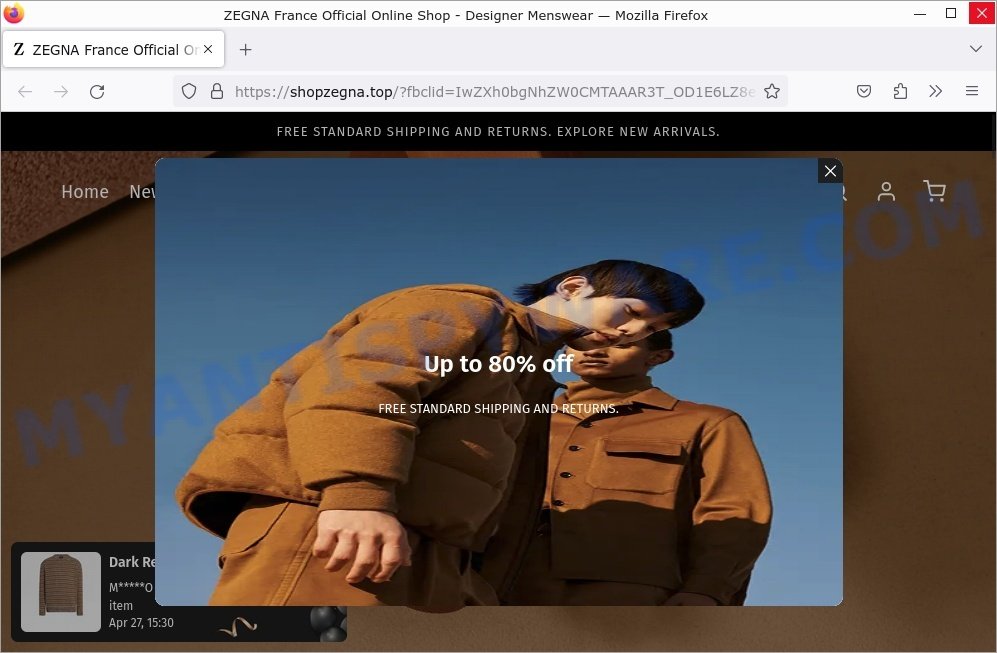997x653 pixels.
Task: Open the Home navigation link
Action: (x=85, y=191)
